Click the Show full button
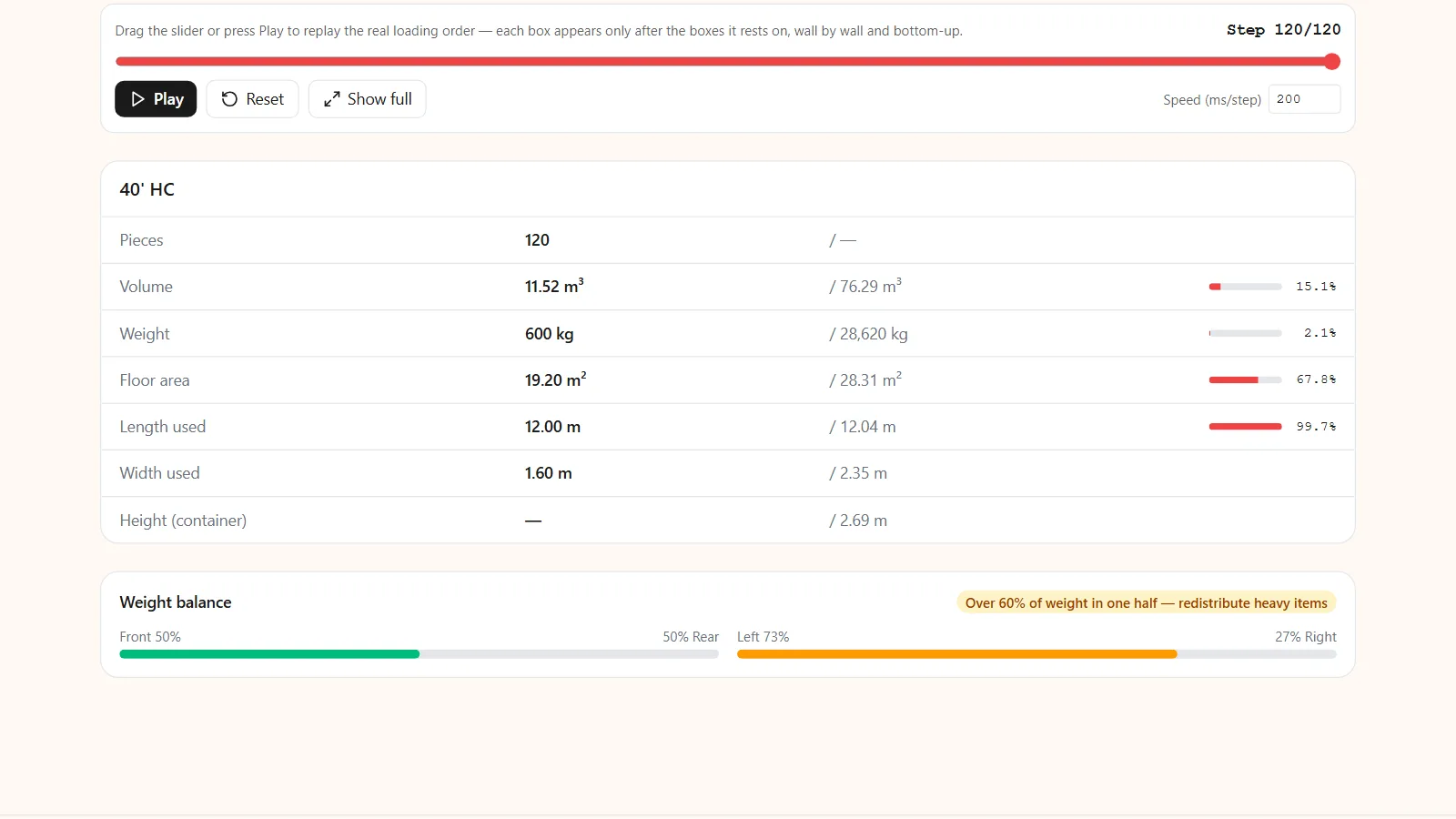 coord(367,99)
